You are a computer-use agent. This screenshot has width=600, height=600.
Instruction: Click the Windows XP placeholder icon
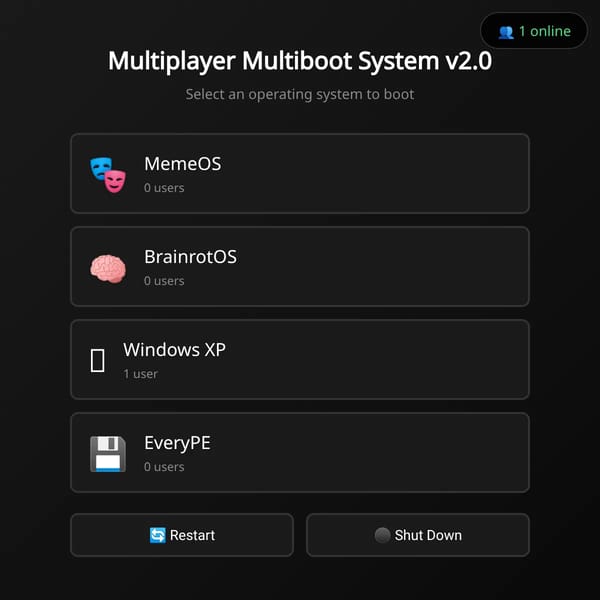(97, 360)
